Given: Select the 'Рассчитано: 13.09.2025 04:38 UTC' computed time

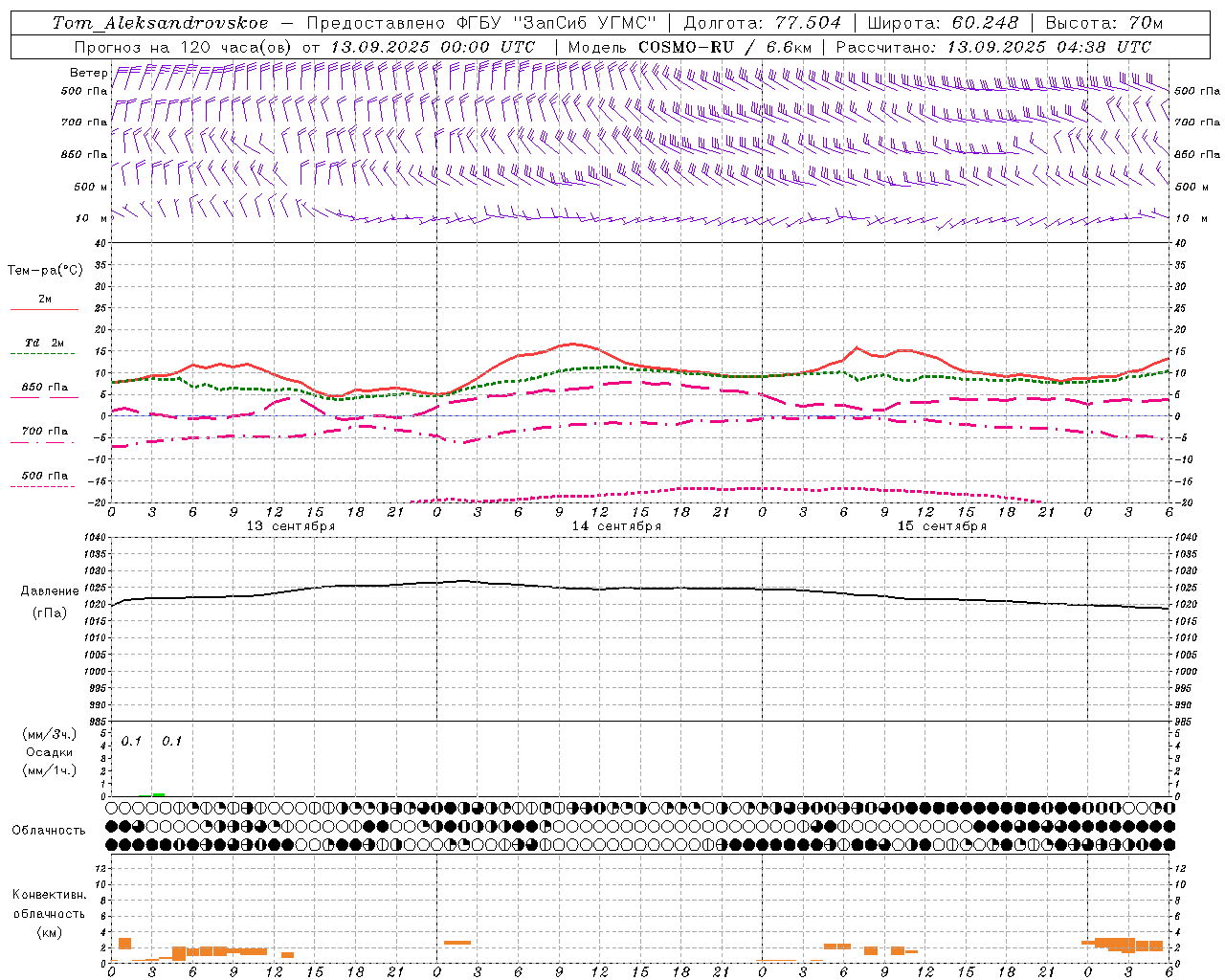Looking at the screenshot, I should coord(994,47).
